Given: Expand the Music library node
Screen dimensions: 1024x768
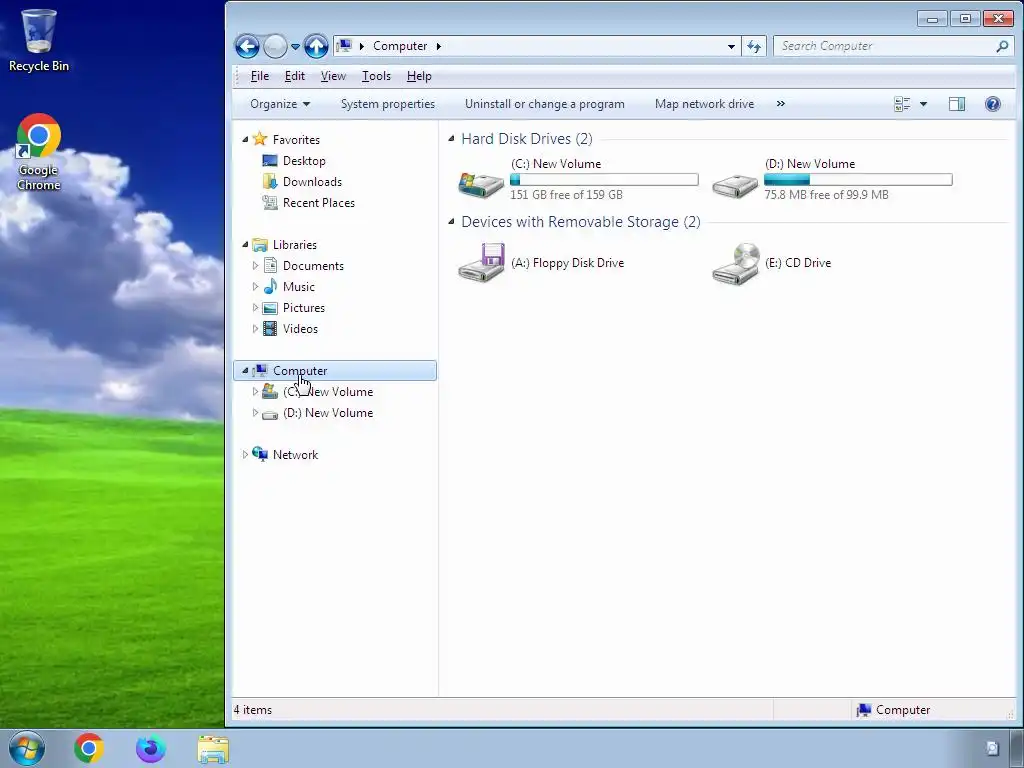Looking at the screenshot, I should [255, 286].
